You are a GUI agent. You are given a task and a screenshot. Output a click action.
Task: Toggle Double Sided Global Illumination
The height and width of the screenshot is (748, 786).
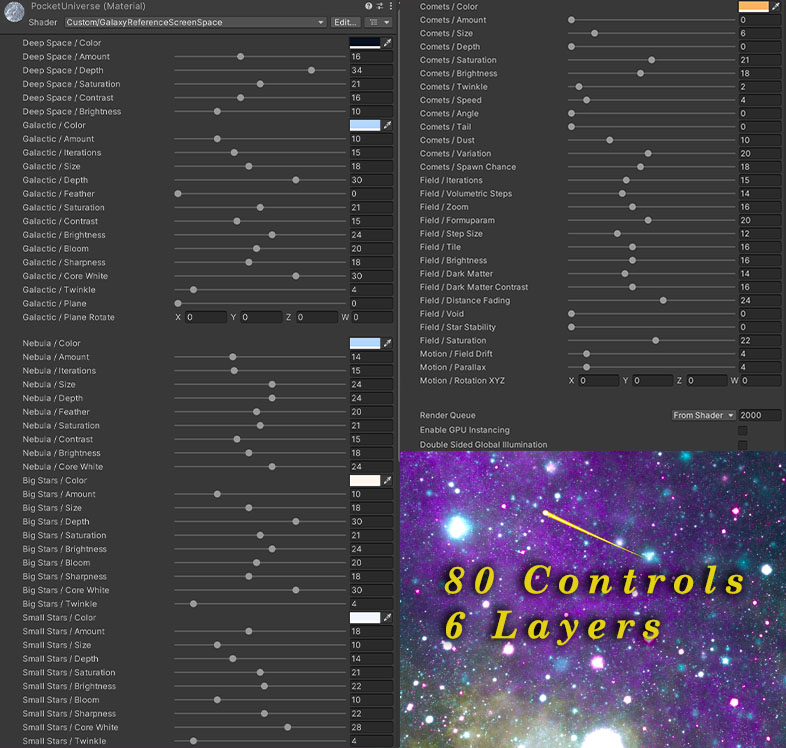tap(742, 445)
